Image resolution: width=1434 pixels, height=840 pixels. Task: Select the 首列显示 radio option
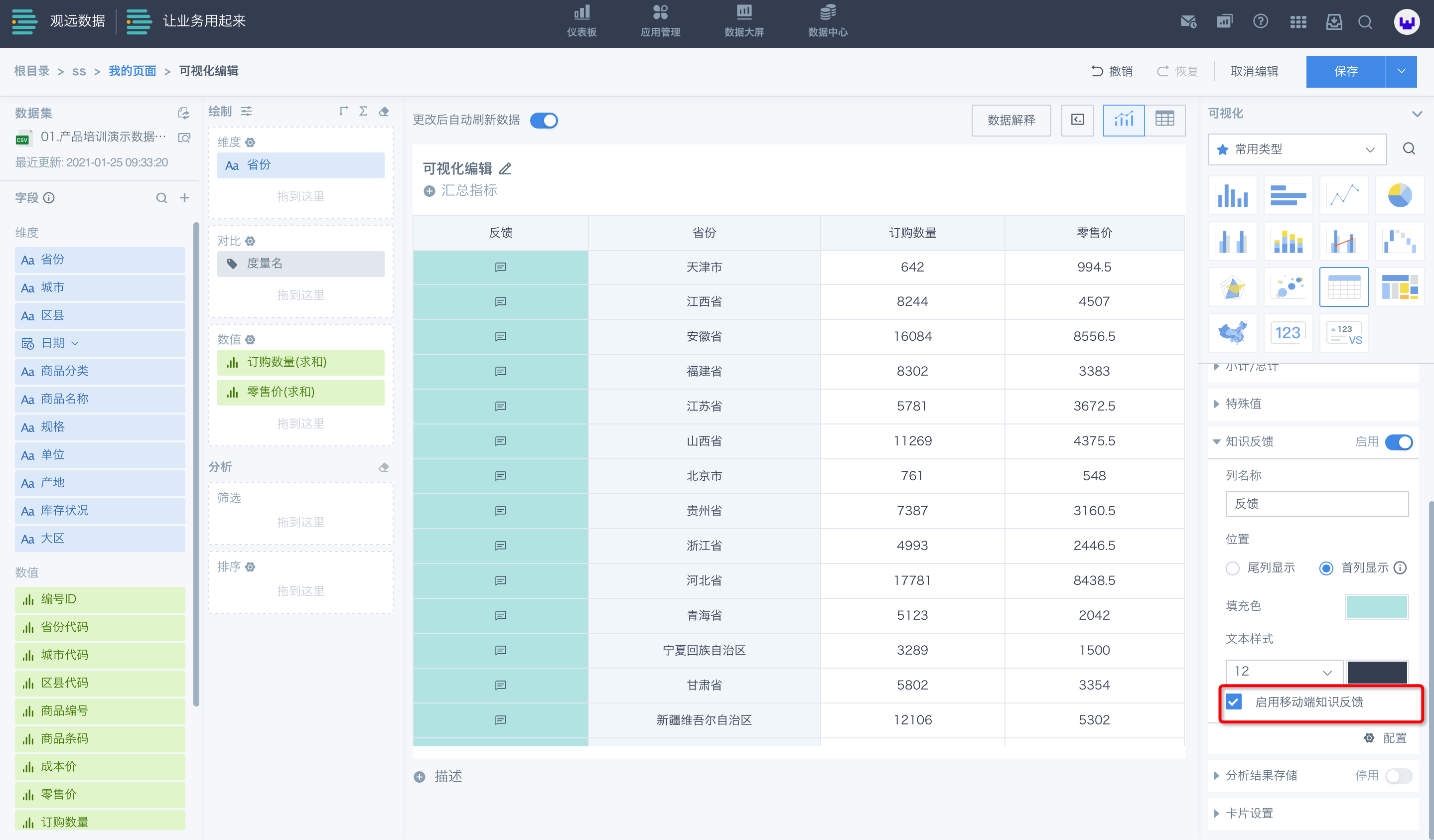1326,567
